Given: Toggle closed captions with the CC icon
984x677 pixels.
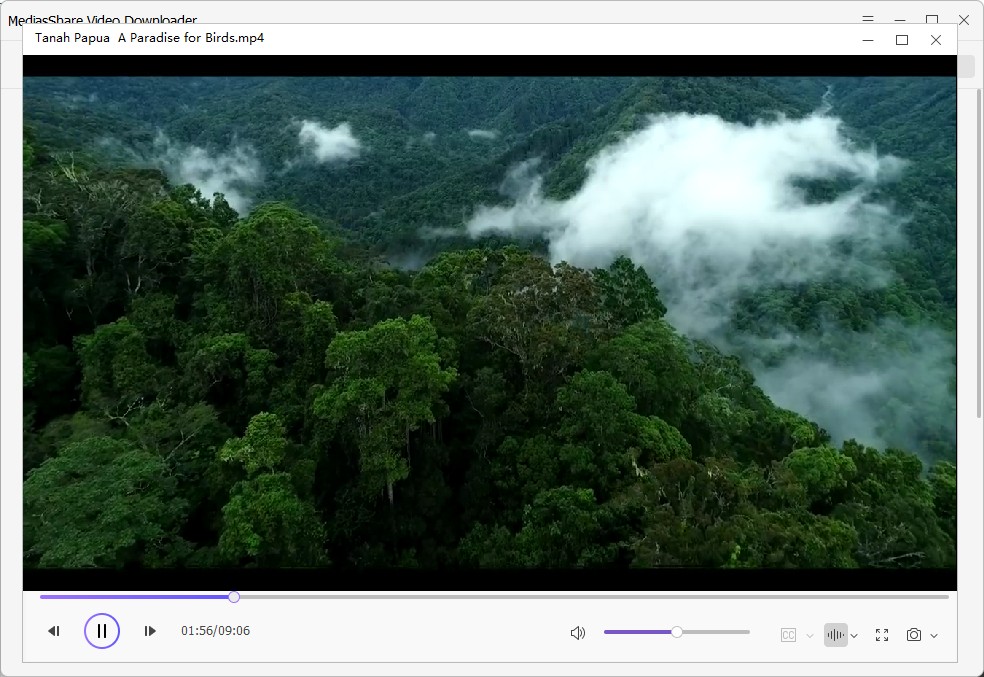Looking at the screenshot, I should (x=788, y=635).
